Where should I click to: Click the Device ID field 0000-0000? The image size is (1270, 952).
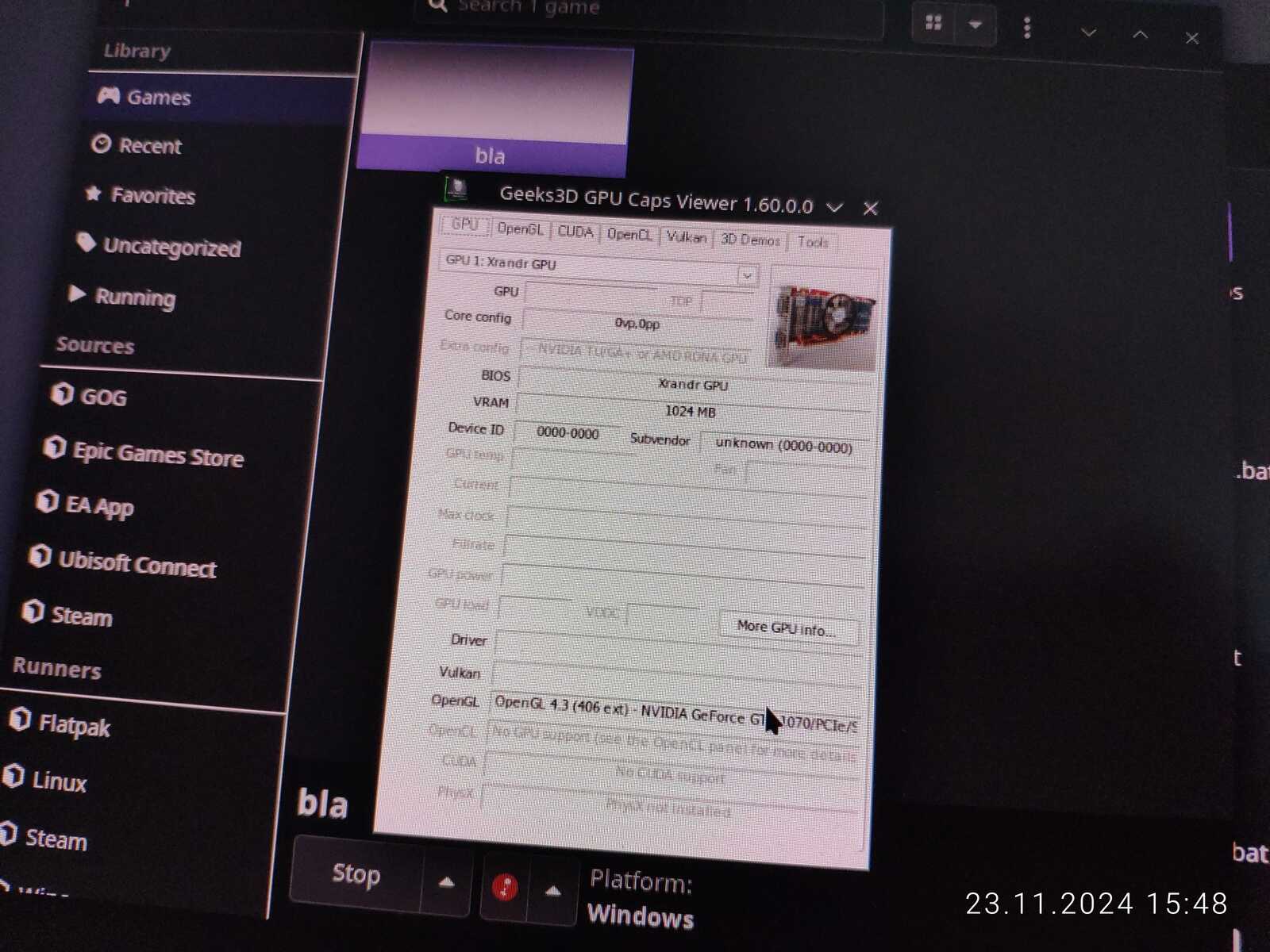(x=568, y=433)
